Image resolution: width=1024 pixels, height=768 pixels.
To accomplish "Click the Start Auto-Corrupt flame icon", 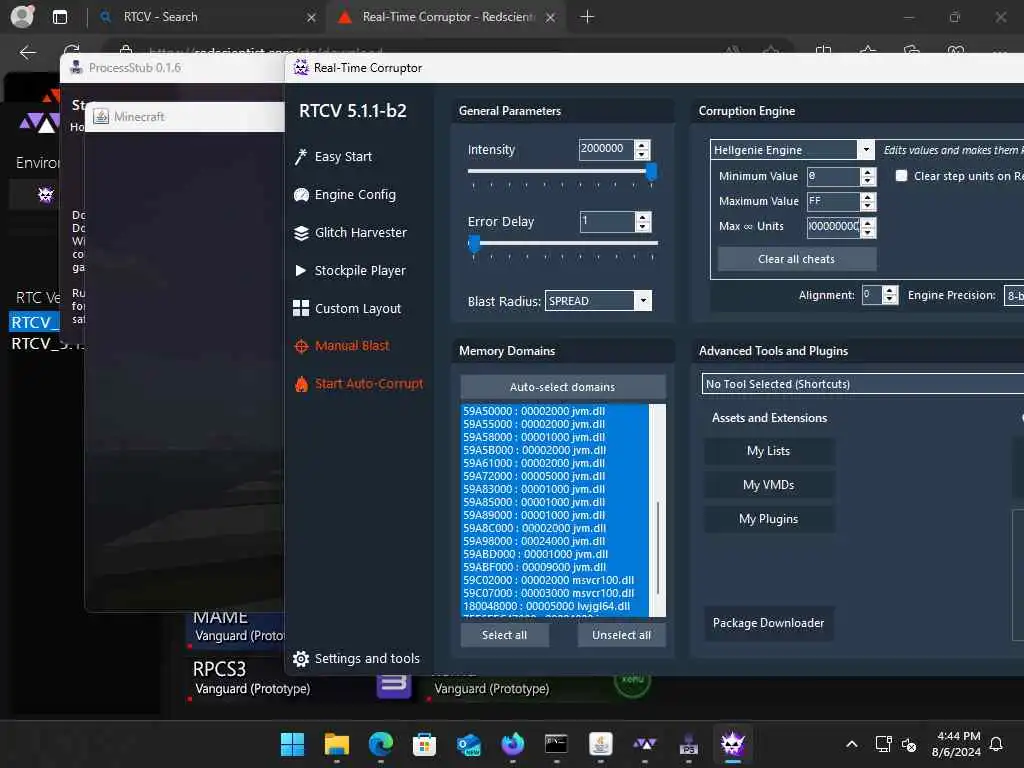I will pos(301,384).
